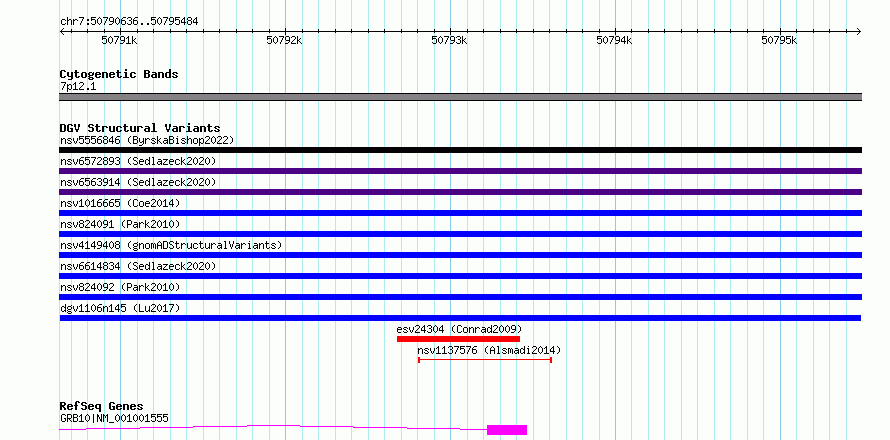Open nsv4149408 (gnomADStructuralVariants) label
890x440 pixels.
(x=171, y=245)
